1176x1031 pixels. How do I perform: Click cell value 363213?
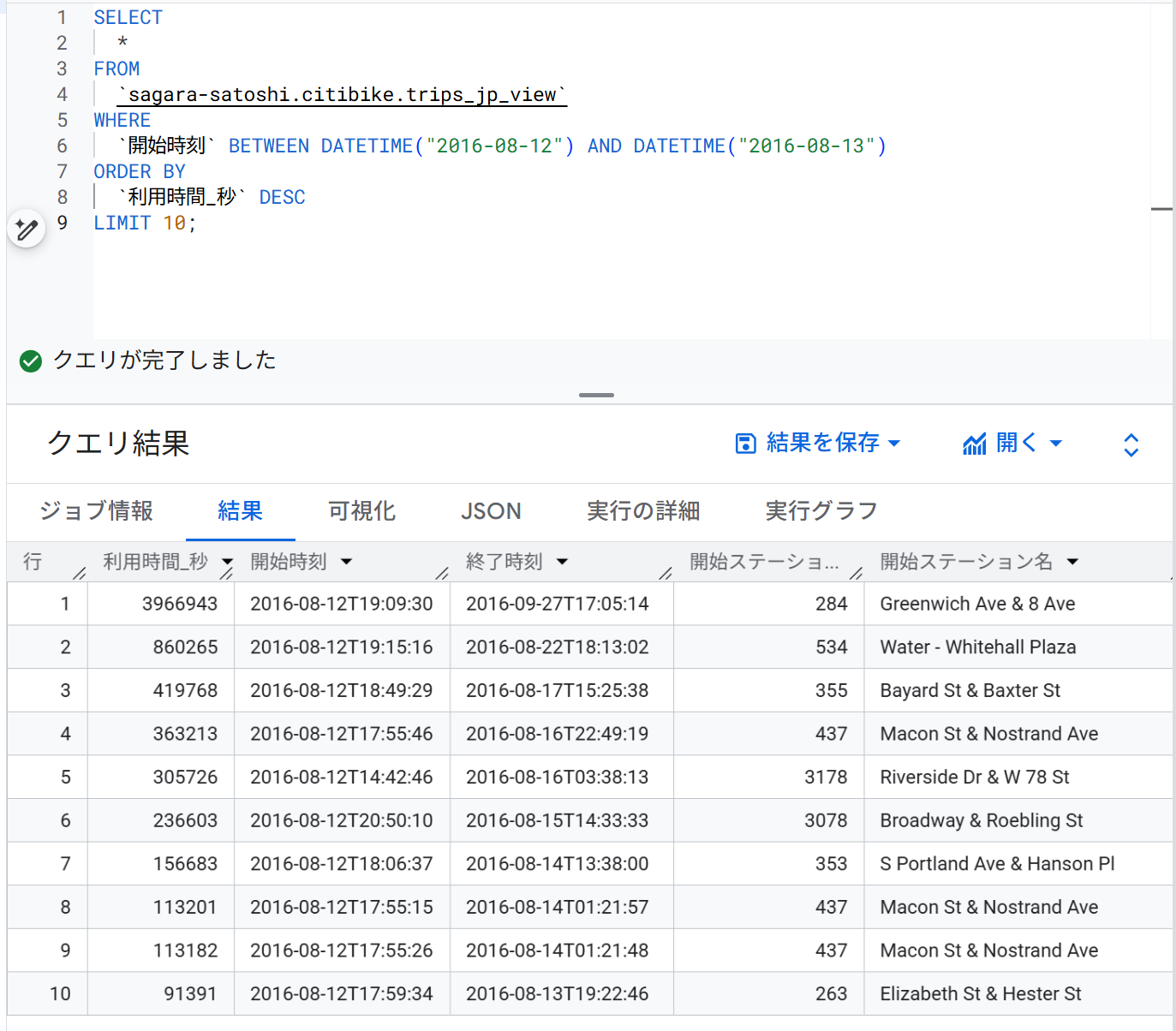tap(185, 734)
